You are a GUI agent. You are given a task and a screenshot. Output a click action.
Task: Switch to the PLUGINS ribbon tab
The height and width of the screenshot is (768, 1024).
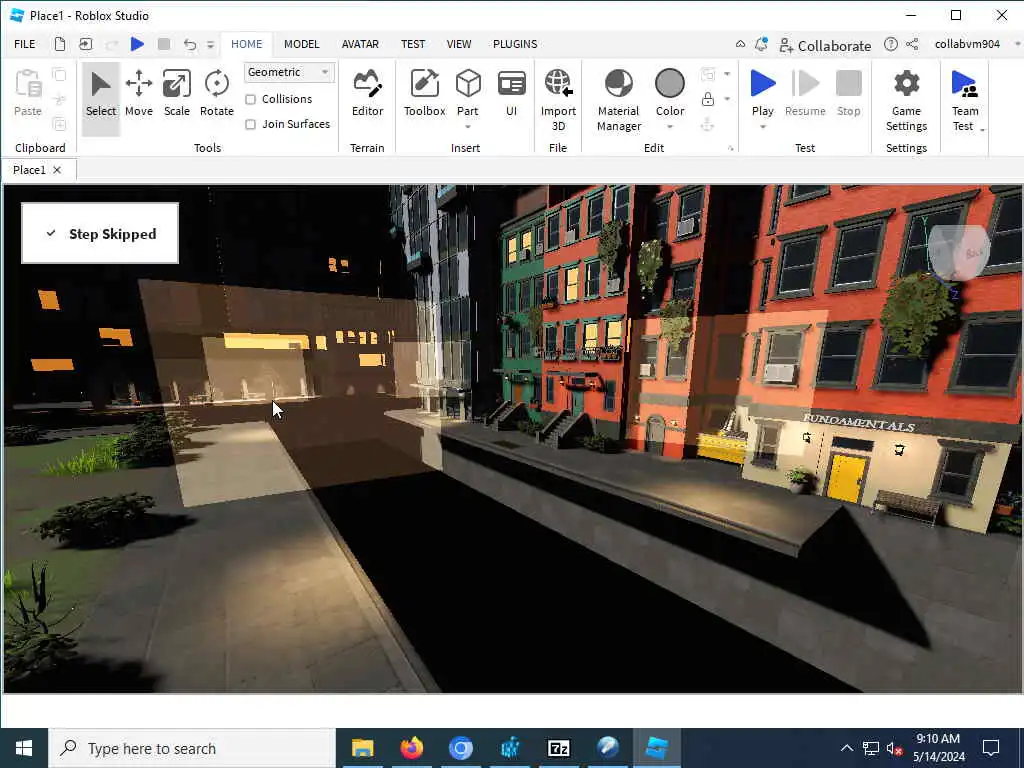tap(515, 44)
